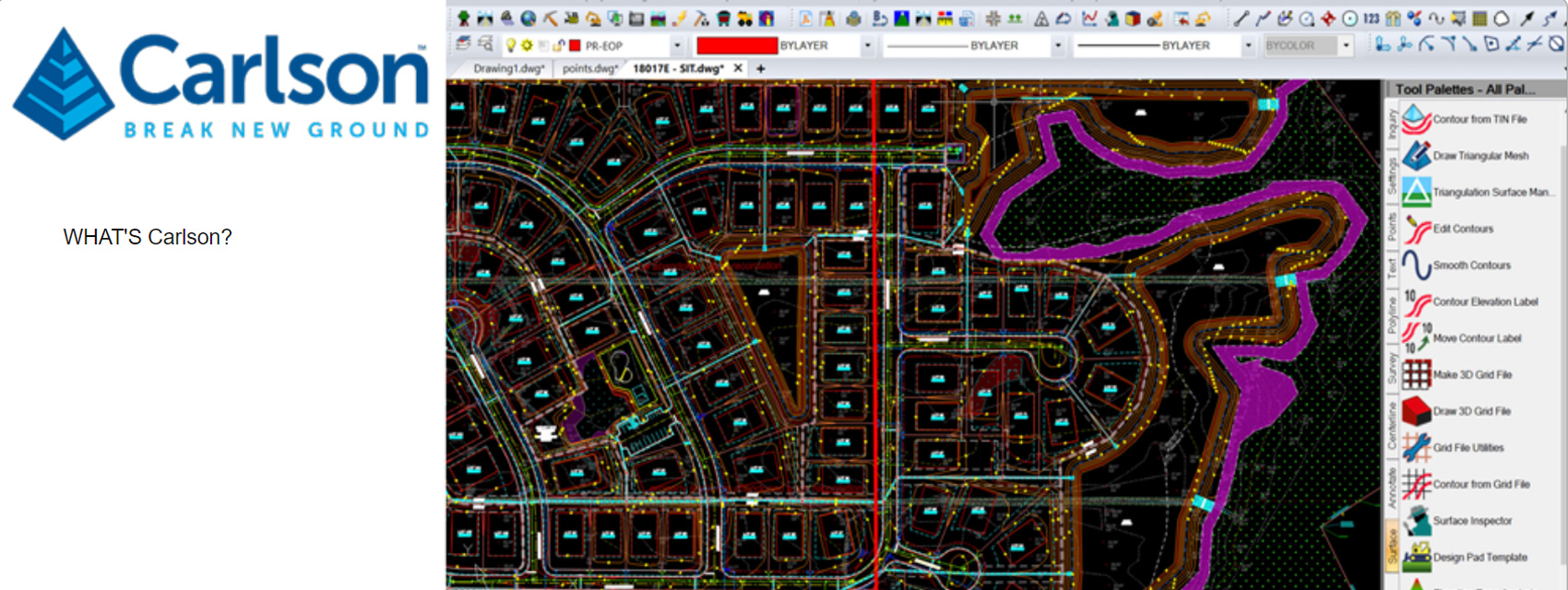Open the Surface palette side tab
This screenshot has width=1568, height=590.
pos(1392,546)
